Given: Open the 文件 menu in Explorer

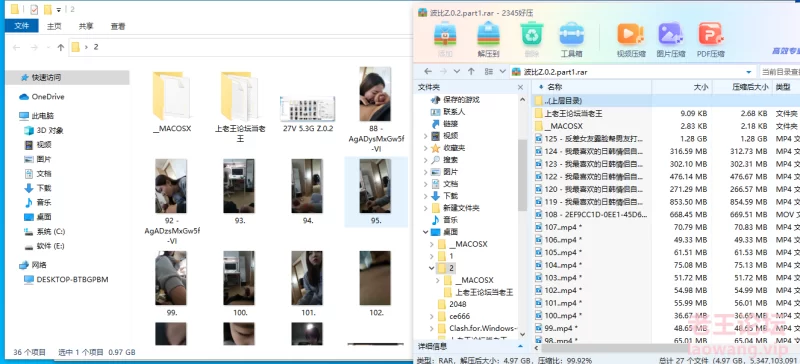Looking at the screenshot, I should (21, 26).
